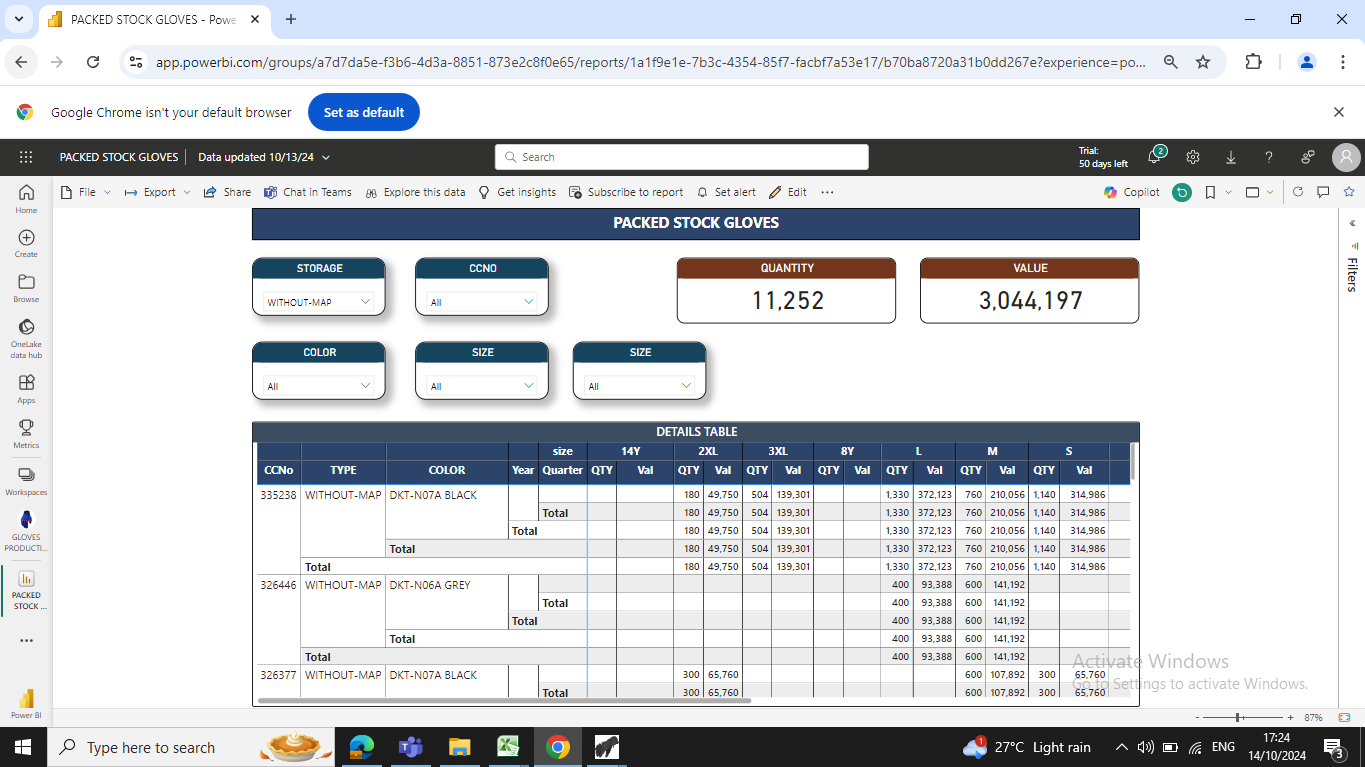Click the download arrow icon in header

click(1231, 157)
